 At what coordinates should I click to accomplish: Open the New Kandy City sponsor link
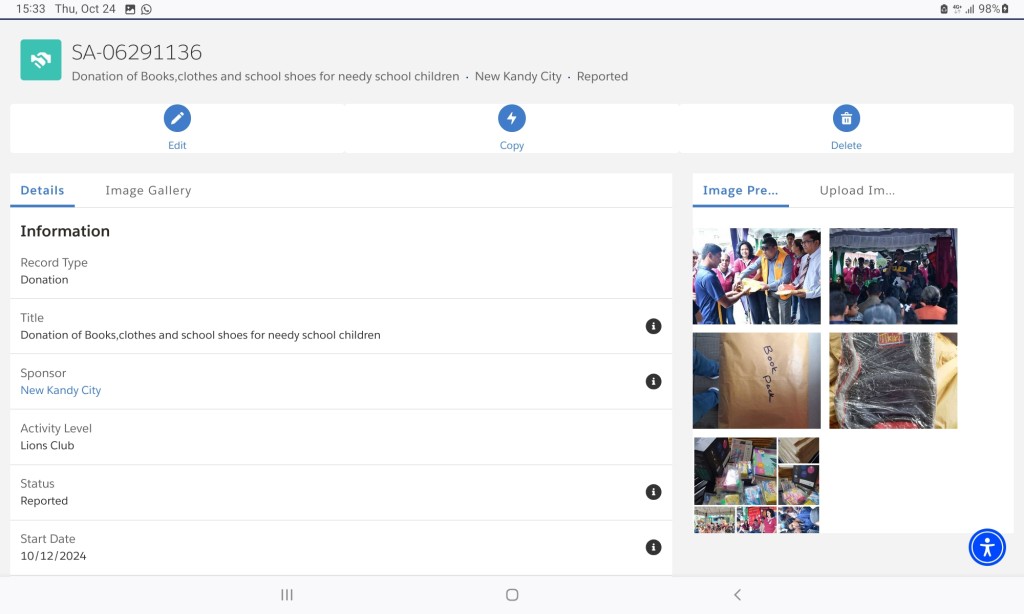61,390
